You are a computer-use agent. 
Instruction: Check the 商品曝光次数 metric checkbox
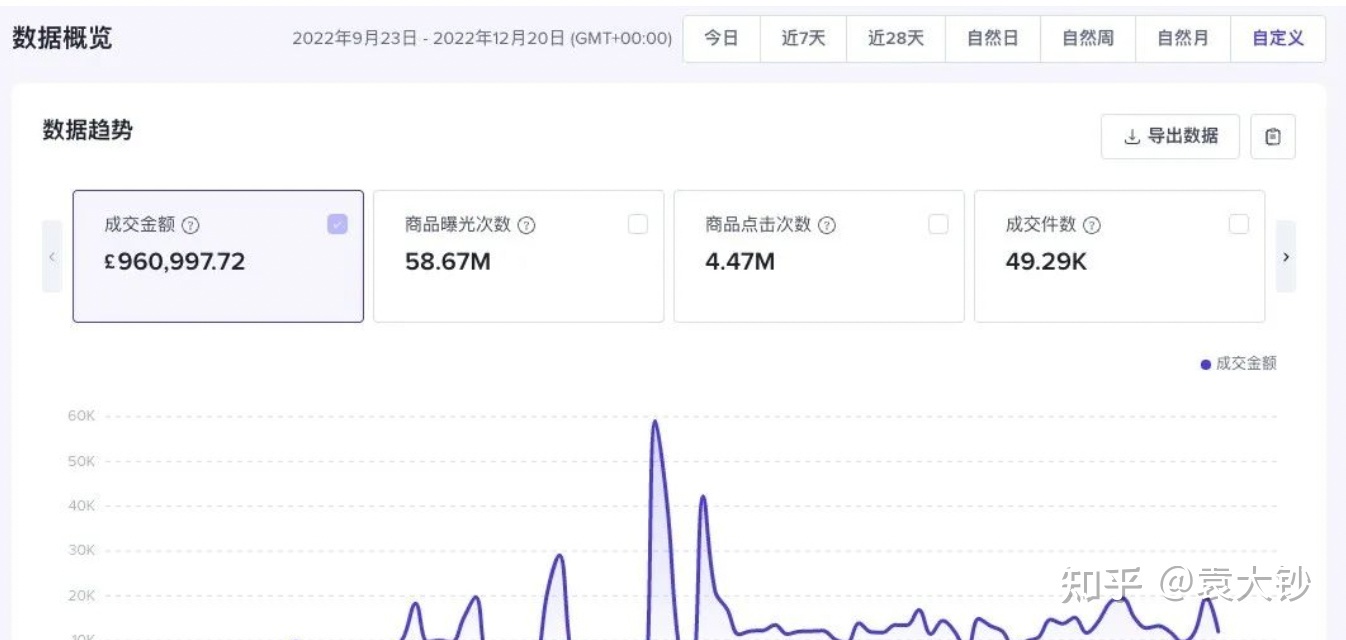(638, 224)
